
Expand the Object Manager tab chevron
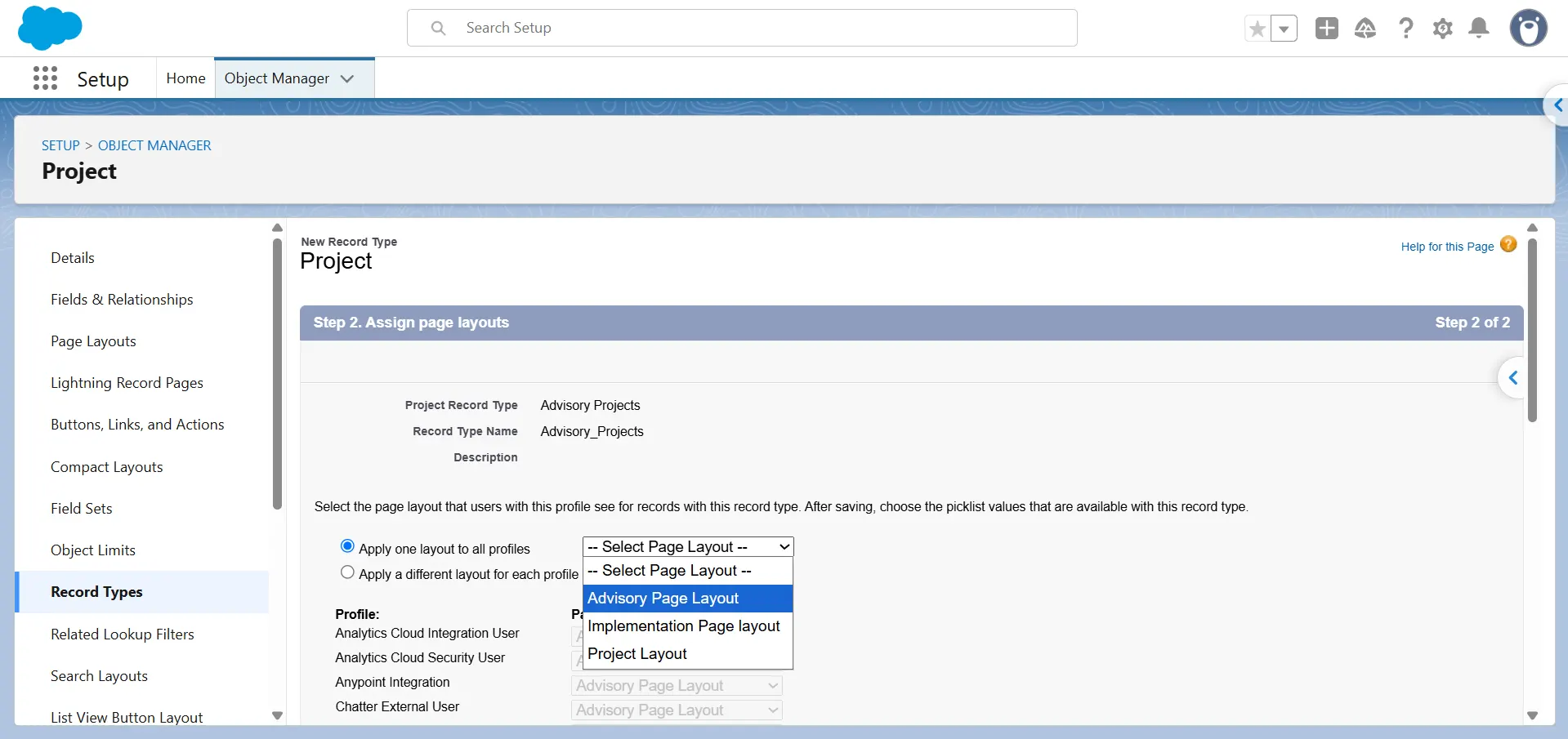[x=347, y=79]
